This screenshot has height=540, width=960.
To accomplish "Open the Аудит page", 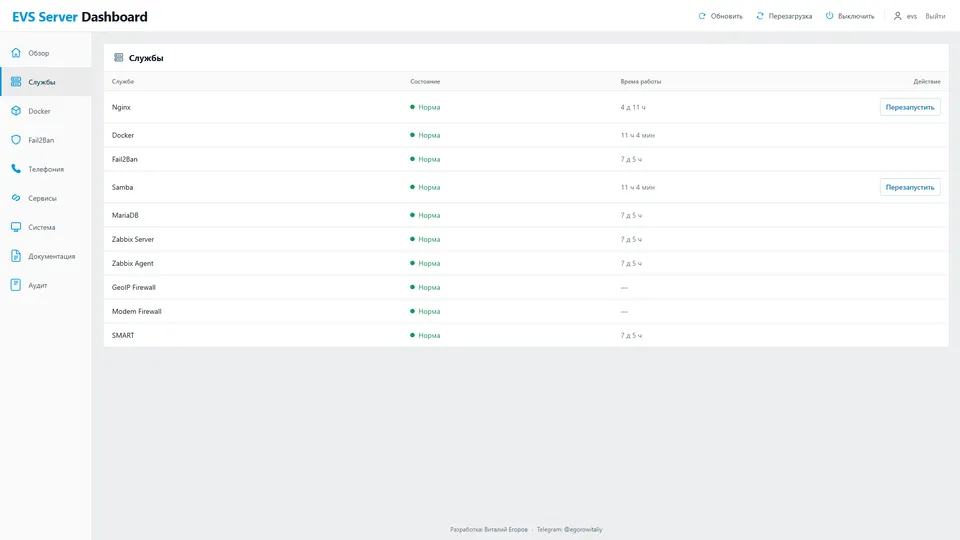I will click(46, 285).
